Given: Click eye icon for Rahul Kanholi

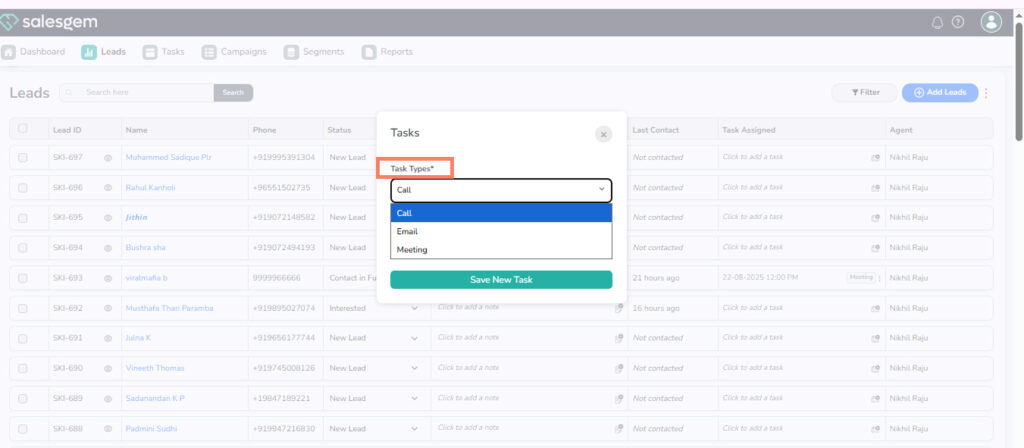Looking at the screenshot, I should click(108, 188).
